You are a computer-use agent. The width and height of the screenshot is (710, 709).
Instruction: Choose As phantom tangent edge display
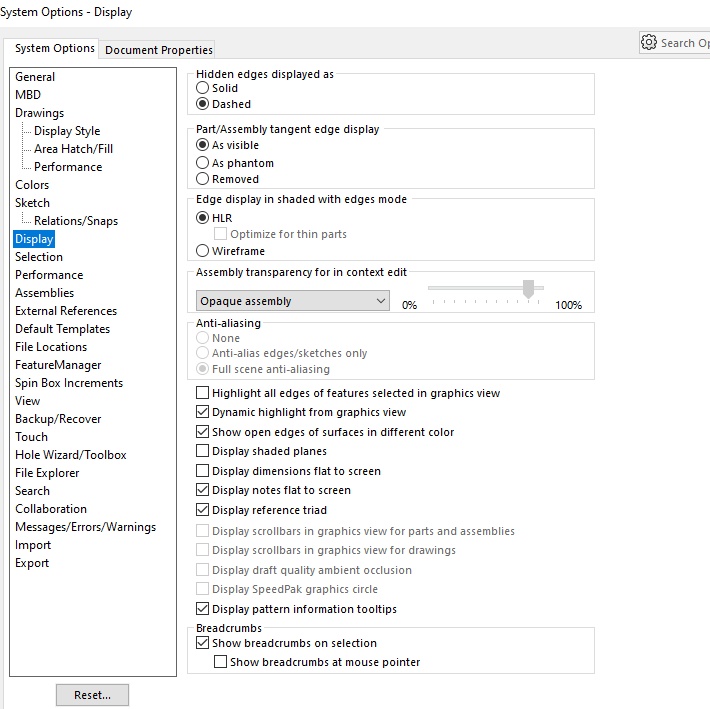point(202,163)
